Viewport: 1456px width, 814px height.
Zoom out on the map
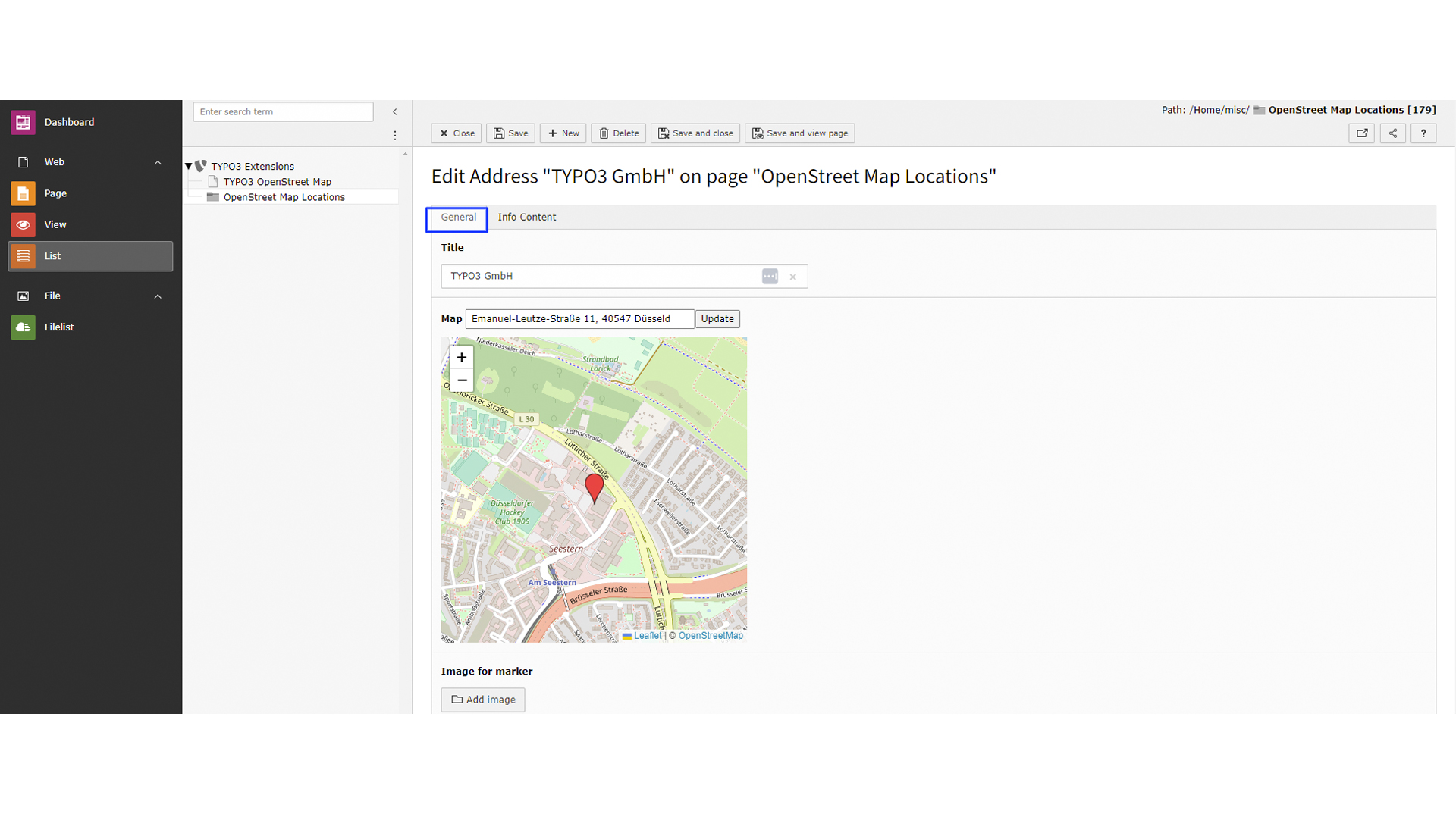[x=461, y=380]
